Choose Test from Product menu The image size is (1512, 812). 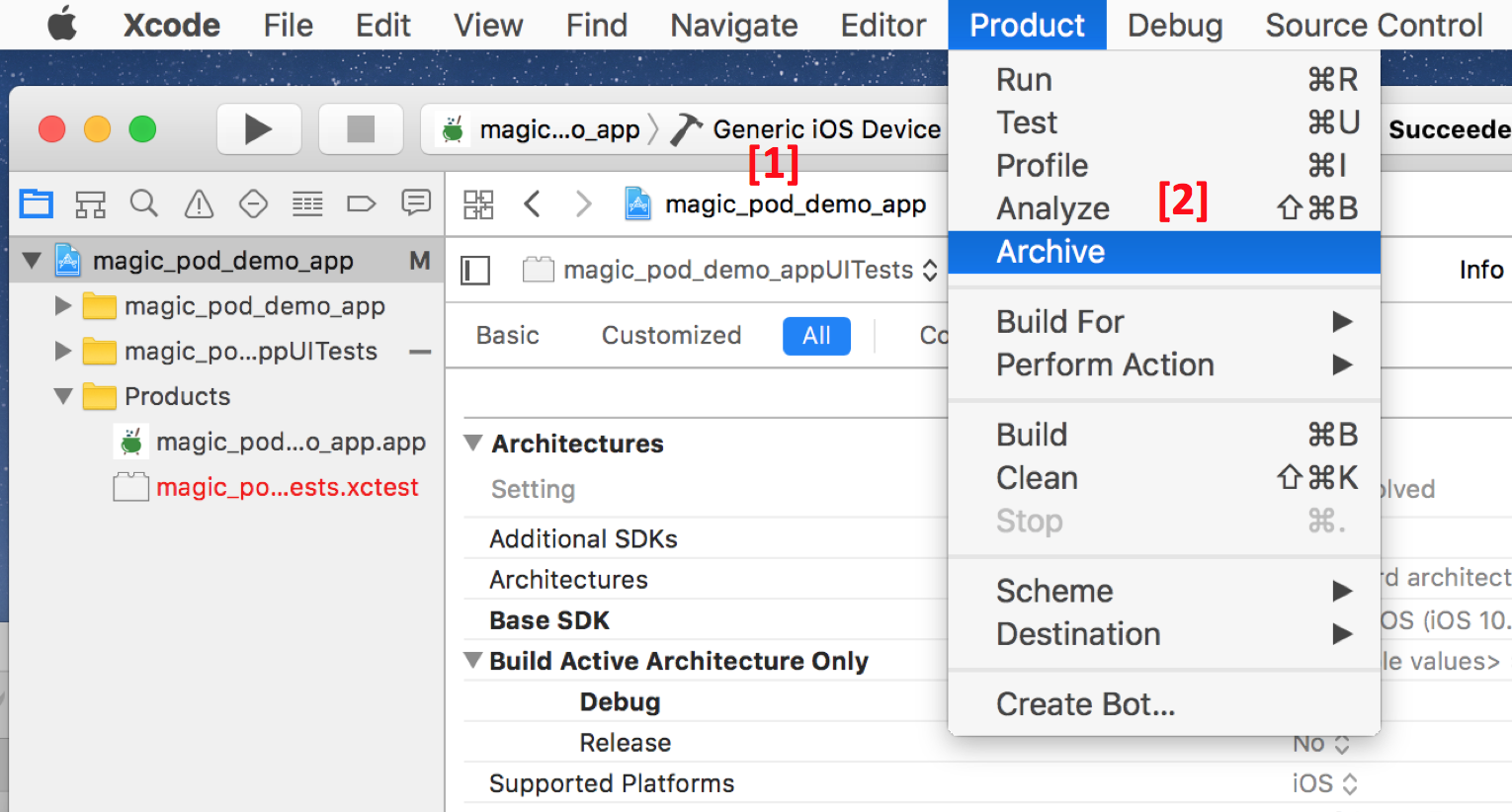[1164, 122]
